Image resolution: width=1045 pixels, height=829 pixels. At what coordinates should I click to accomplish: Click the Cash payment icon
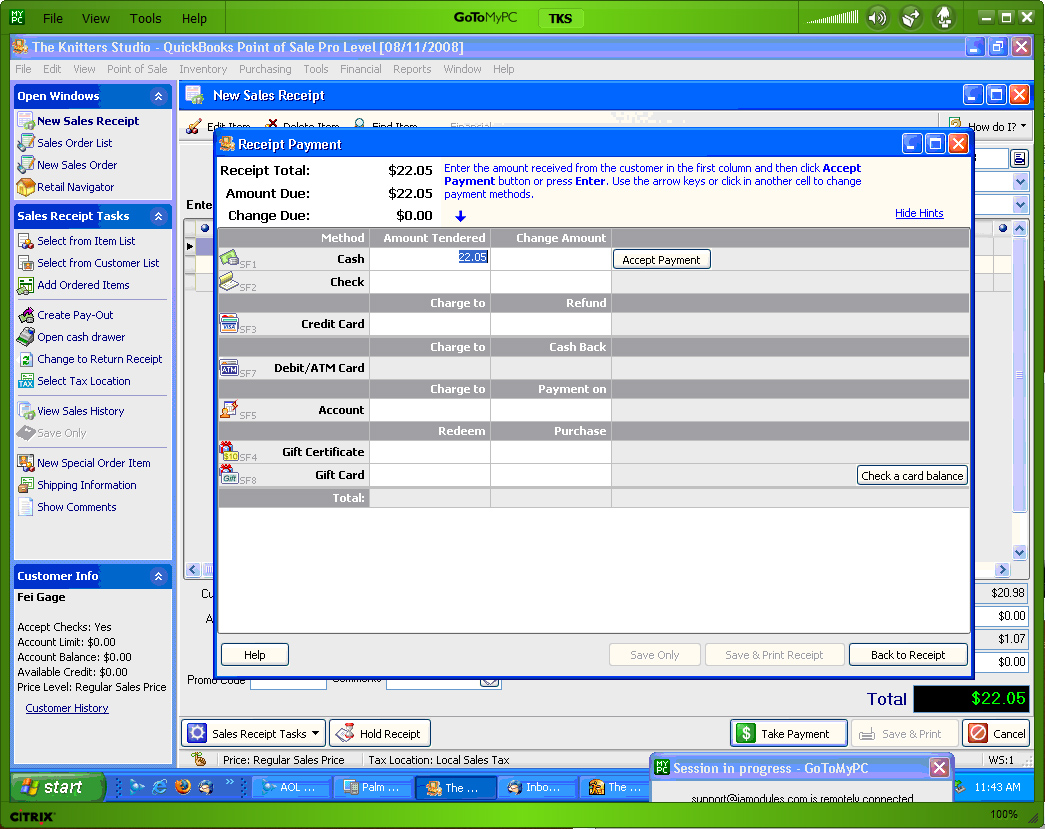(229, 257)
